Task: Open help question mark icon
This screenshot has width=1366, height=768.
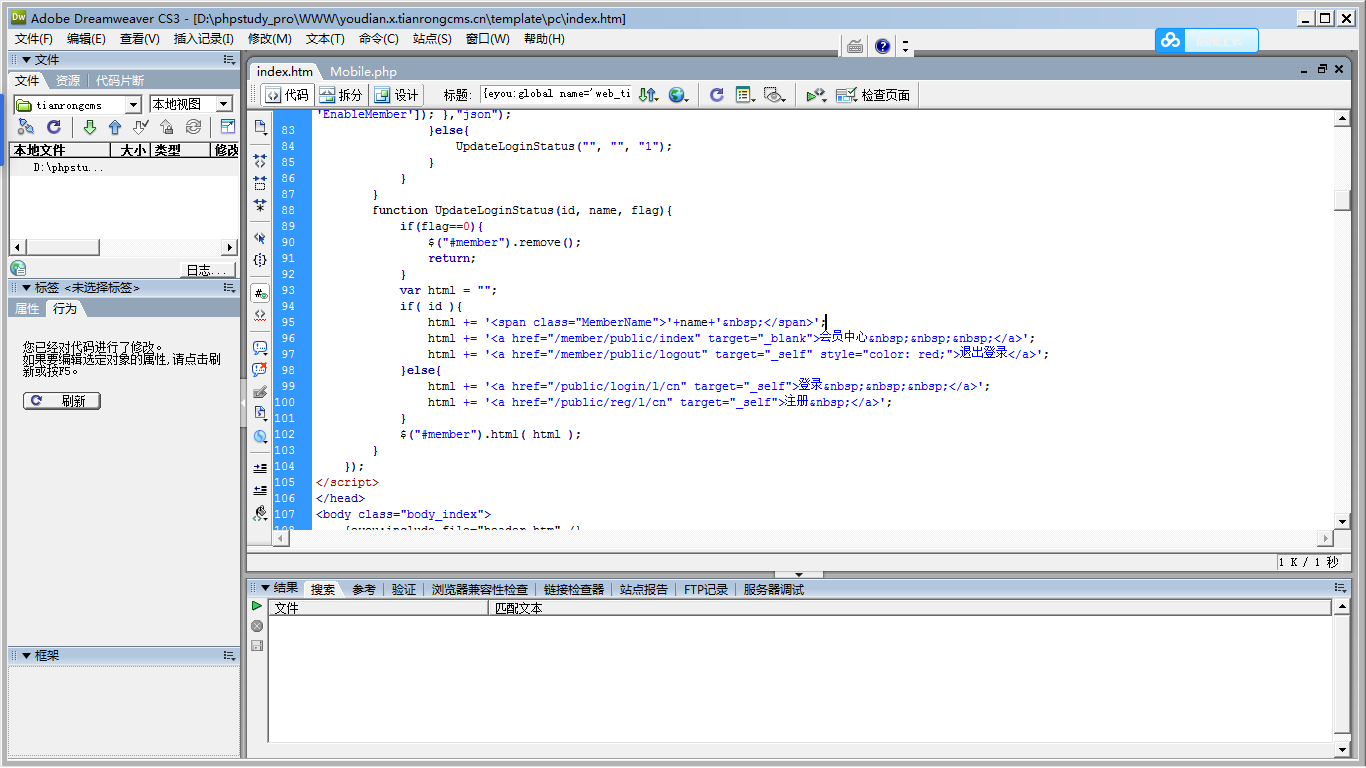Action: point(882,46)
